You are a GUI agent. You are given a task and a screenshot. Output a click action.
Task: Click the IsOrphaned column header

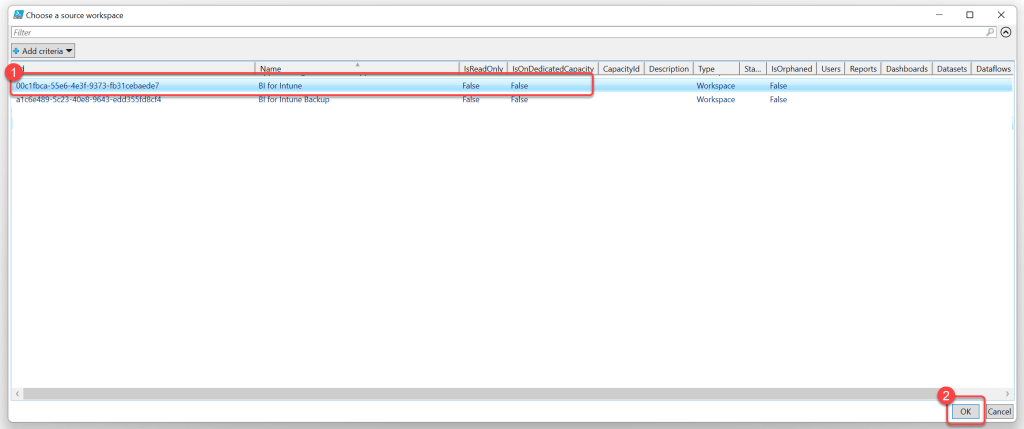pyautogui.click(x=791, y=69)
